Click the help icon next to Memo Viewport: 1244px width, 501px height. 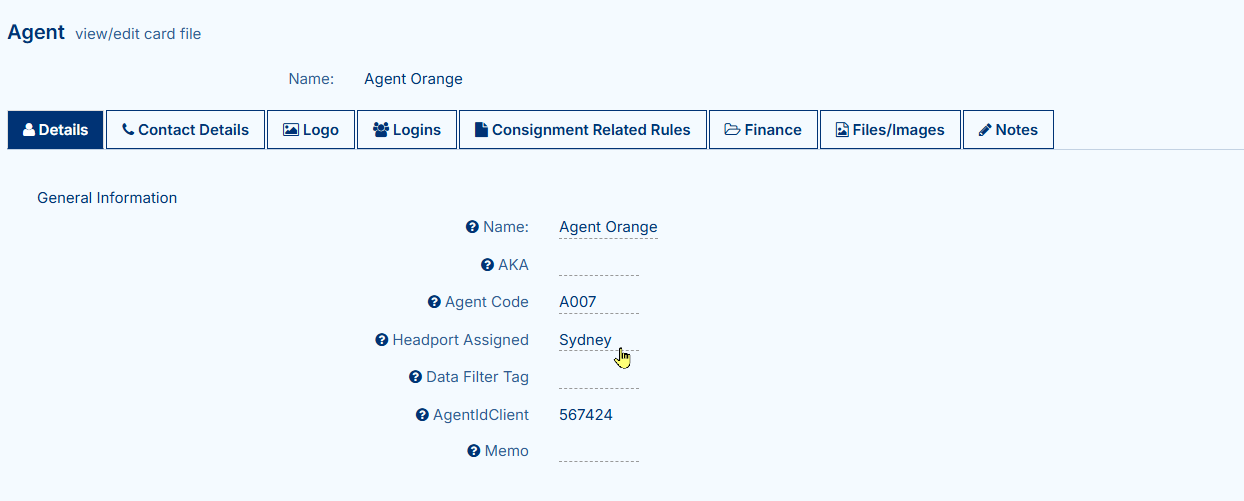474,451
